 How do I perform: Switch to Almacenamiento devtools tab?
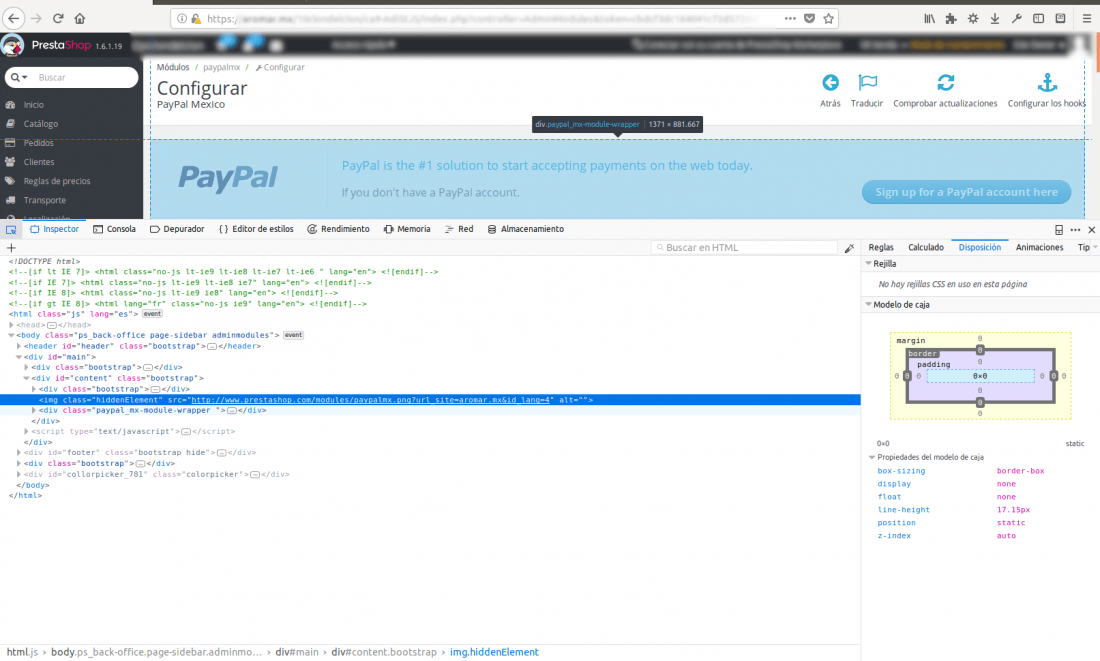(525, 229)
